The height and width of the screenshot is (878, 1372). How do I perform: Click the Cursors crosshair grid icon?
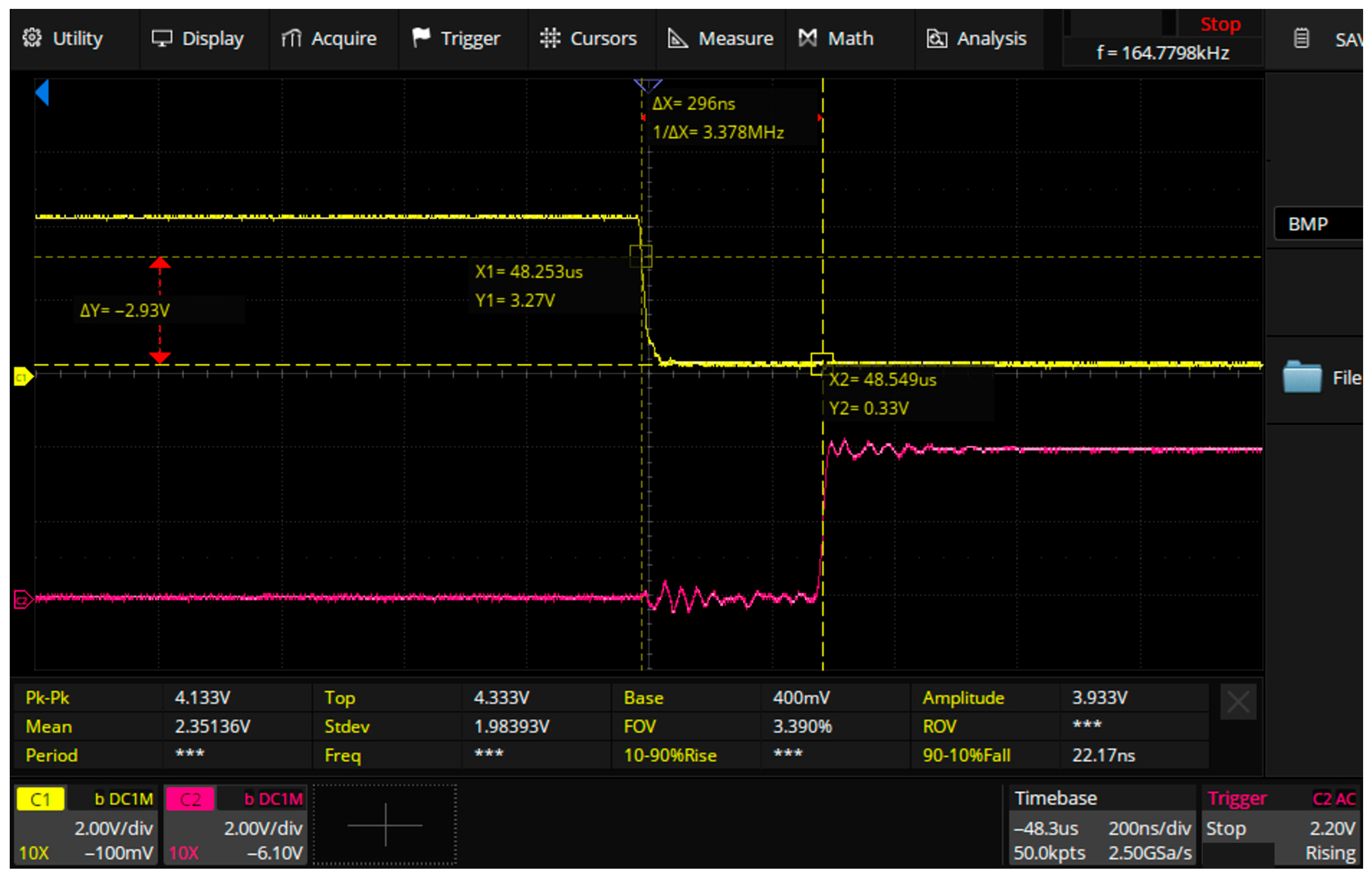coord(550,38)
